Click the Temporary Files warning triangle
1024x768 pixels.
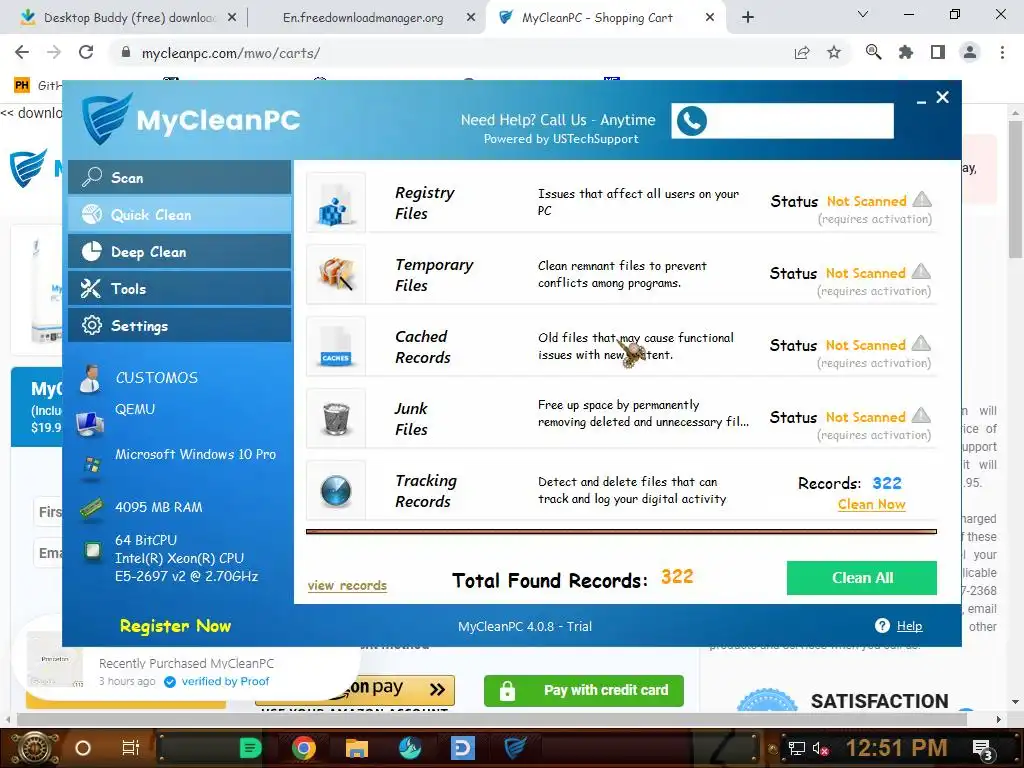921,271
